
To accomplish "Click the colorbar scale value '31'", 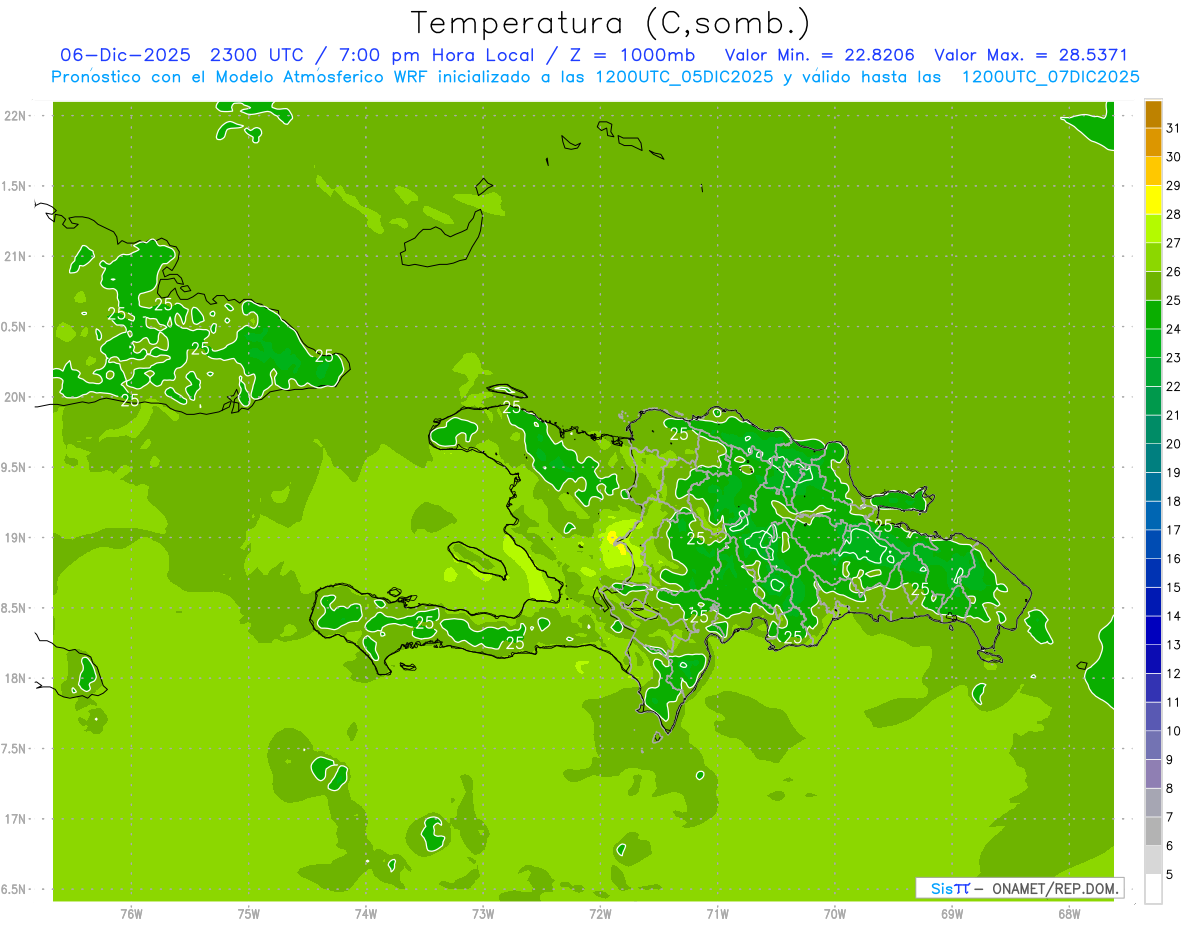I will tap(1174, 128).
